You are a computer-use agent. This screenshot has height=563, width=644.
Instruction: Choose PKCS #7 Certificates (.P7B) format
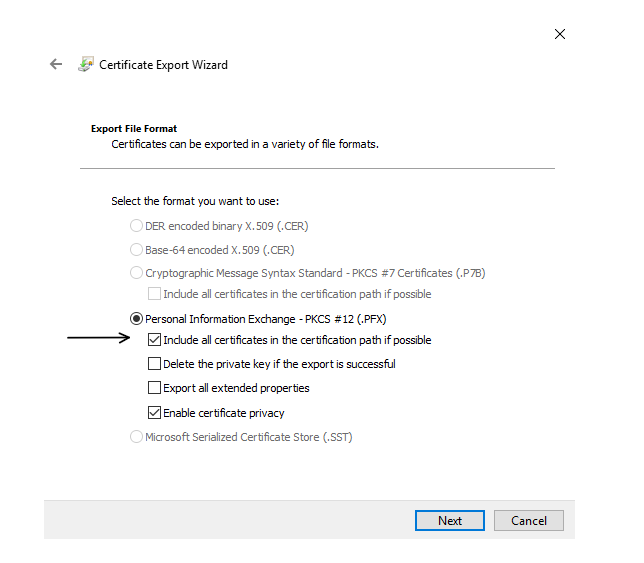click(137, 273)
